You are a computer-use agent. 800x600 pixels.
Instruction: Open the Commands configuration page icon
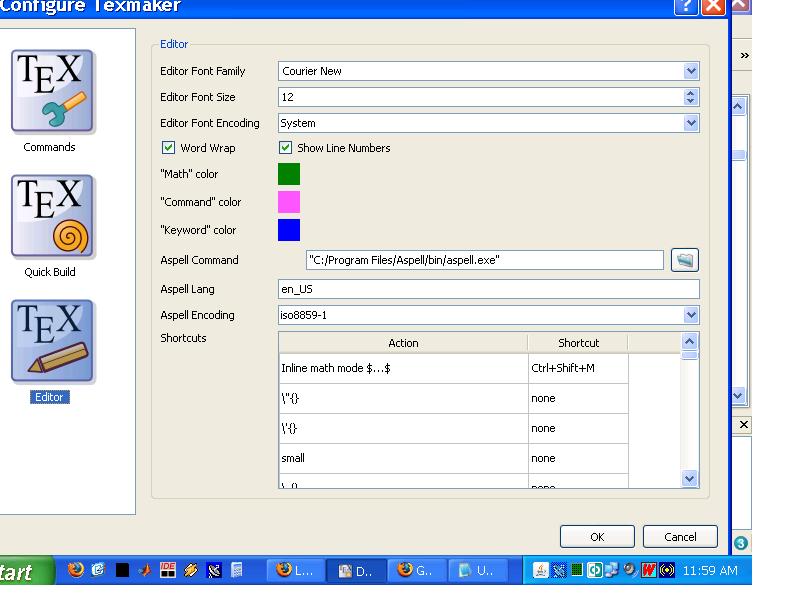click(52, 91)
